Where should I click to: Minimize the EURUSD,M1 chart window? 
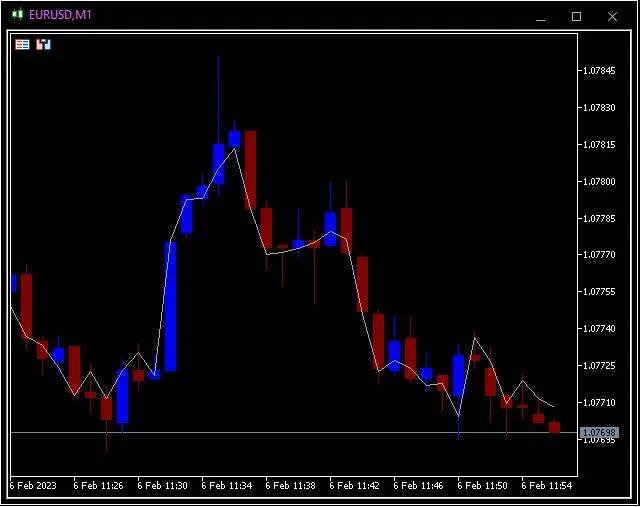point(541,17)
